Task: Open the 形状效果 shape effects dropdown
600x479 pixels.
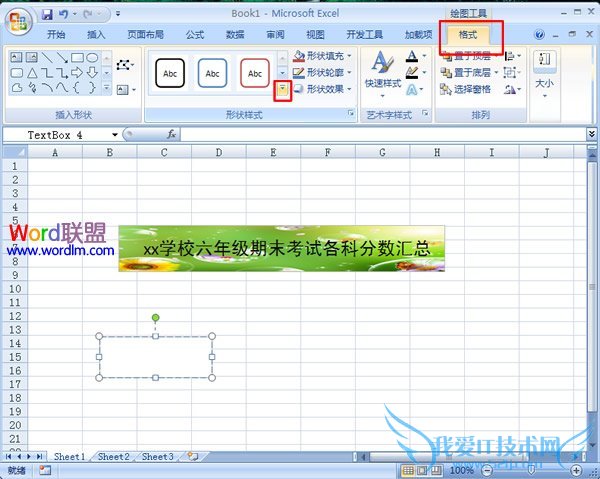Action: point(323,89)
